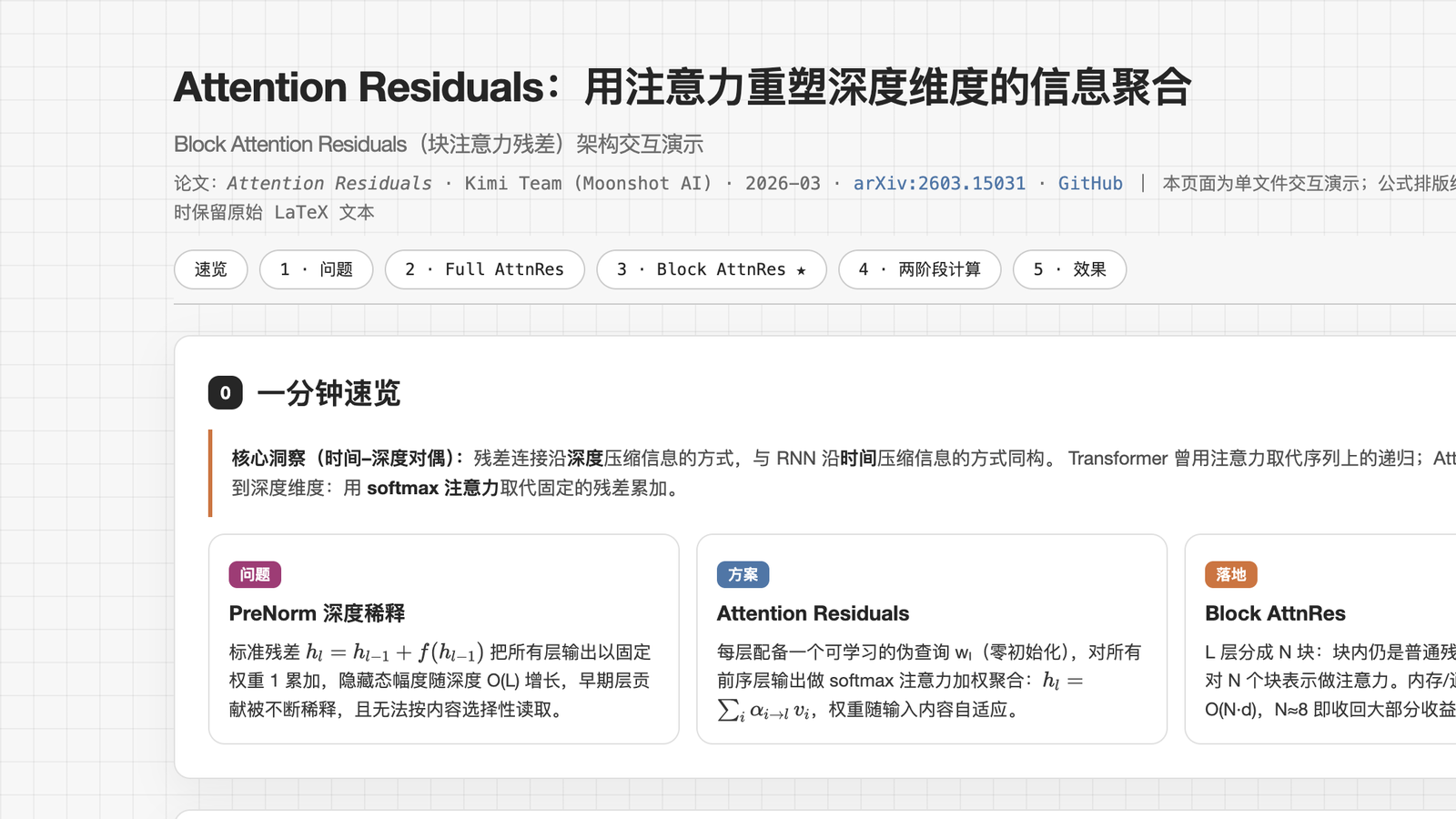Select the "PreNorm 深度稀释" card heading
Image resolution: width=1456 pixels, height=819 pixels.
[317, 613]
